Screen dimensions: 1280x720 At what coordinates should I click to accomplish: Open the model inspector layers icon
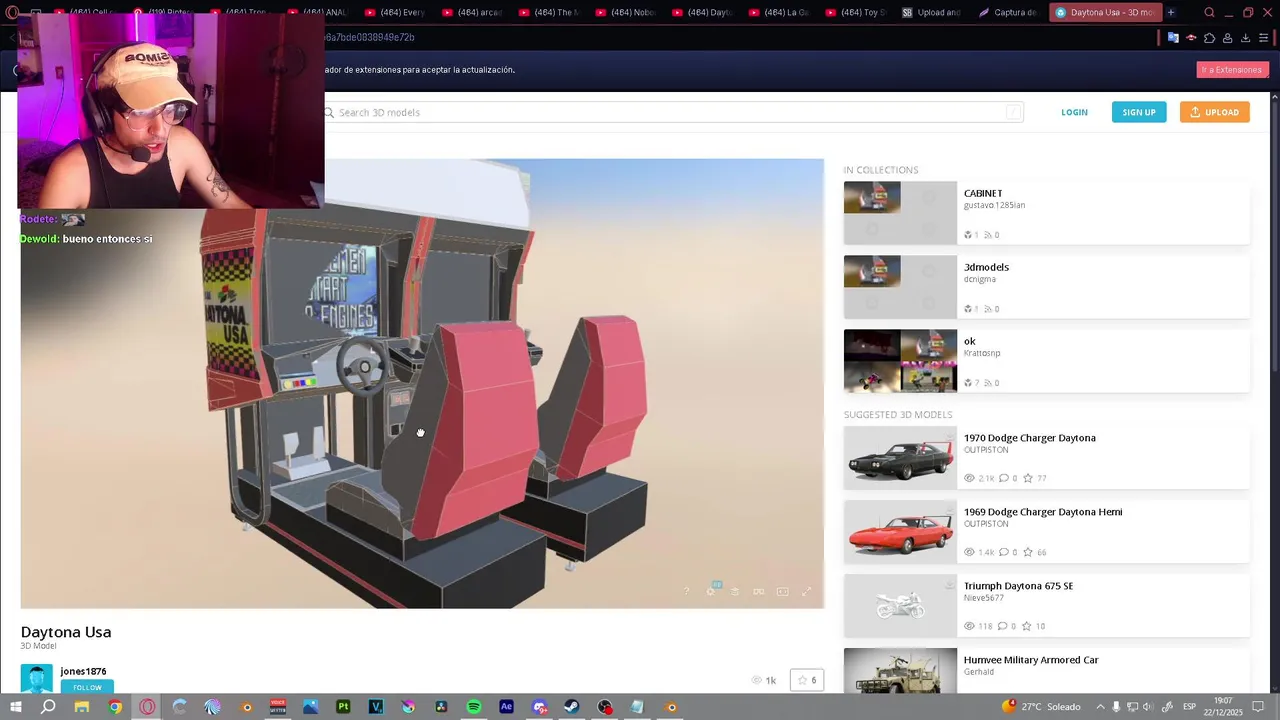tap(735, 592)
